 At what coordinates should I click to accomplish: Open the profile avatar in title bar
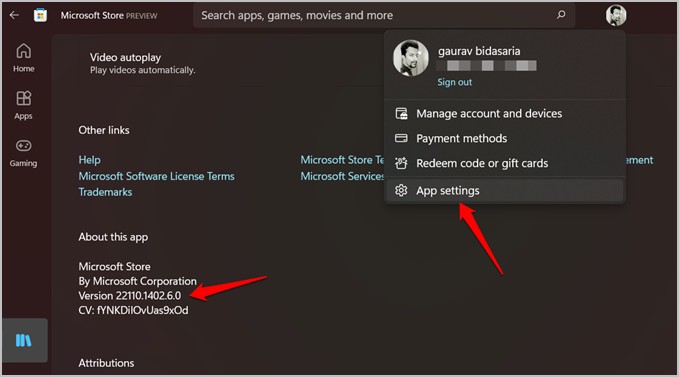(x=616, y=15)
